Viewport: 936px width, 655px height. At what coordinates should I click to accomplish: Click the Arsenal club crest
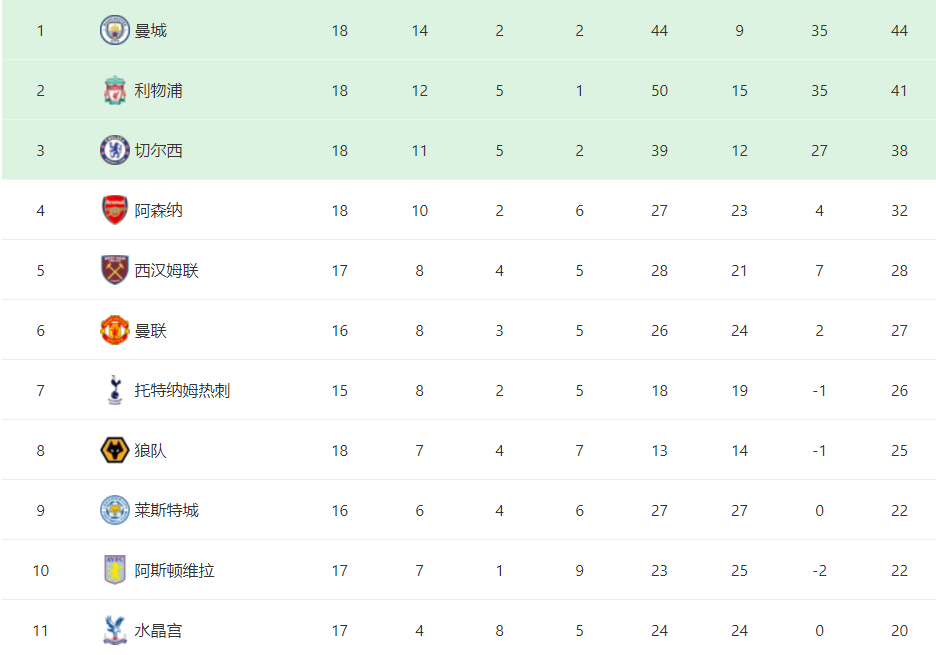coord(115,210)
